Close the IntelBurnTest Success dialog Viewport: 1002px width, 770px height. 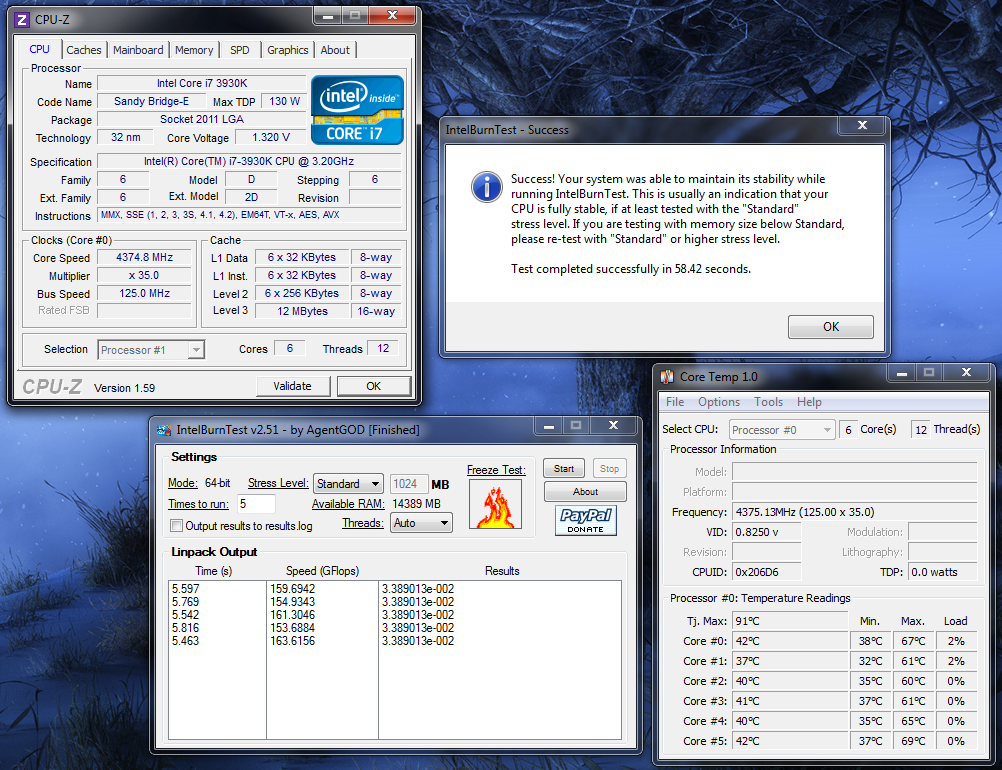pos(862,125)
